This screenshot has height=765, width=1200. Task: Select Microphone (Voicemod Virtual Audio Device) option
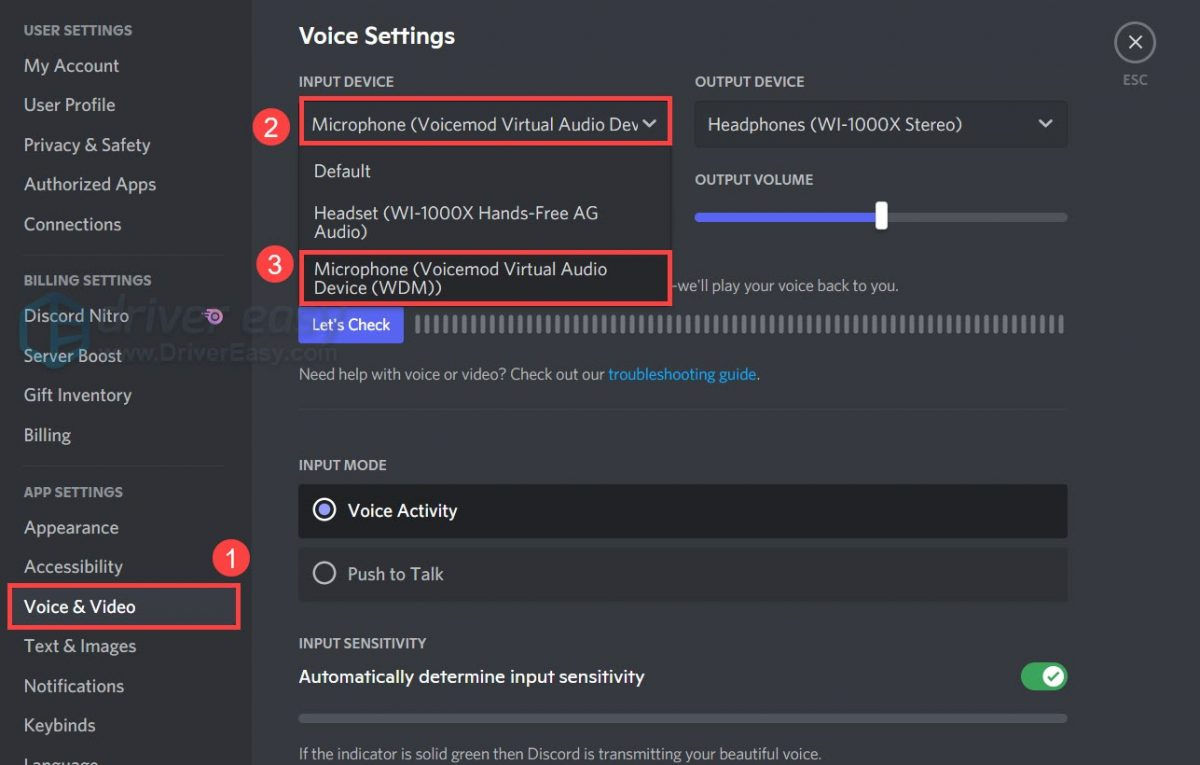pyautogui.click(x=485, y=278)
